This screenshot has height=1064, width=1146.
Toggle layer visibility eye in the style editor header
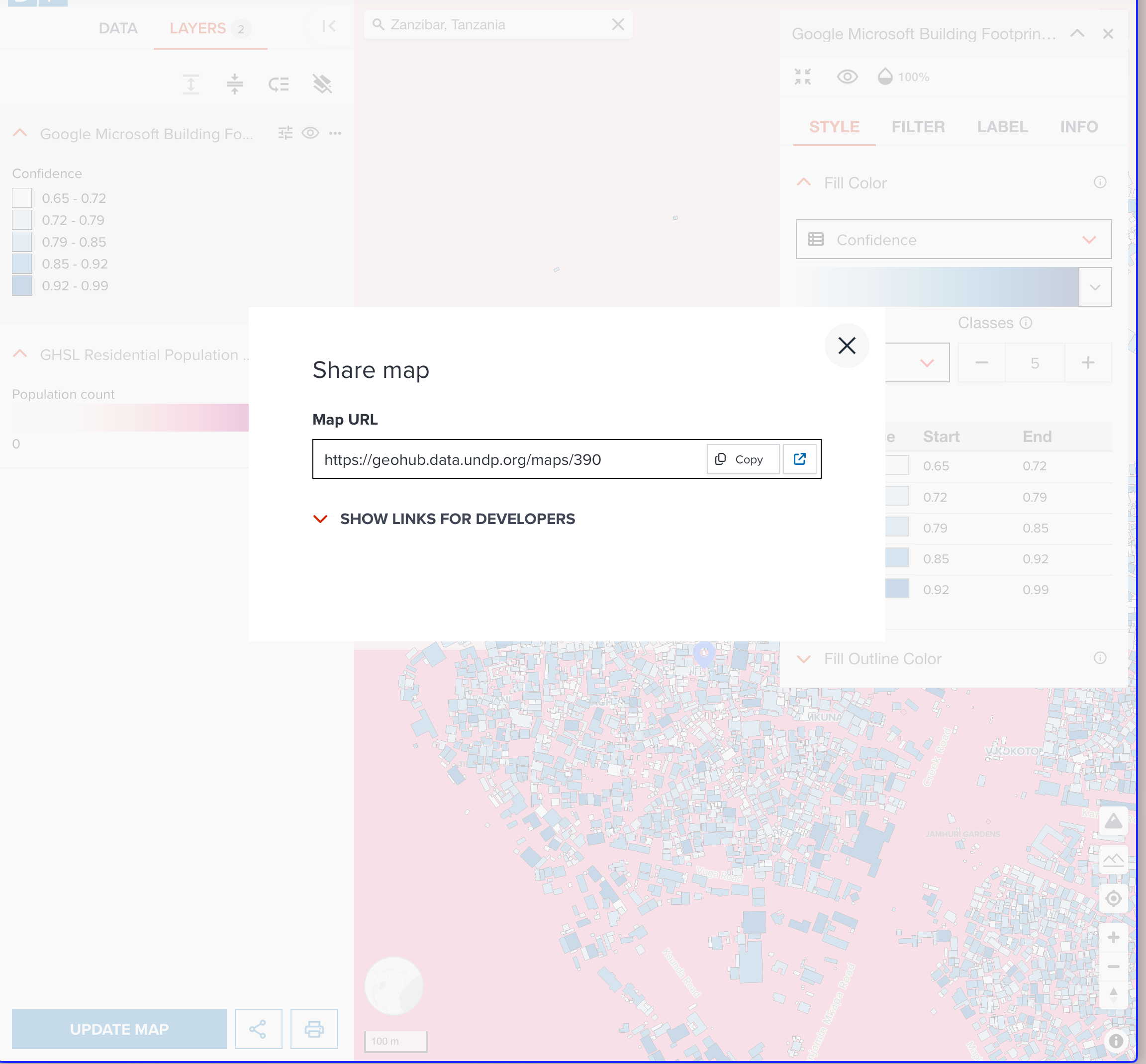[x=847, y=76]
